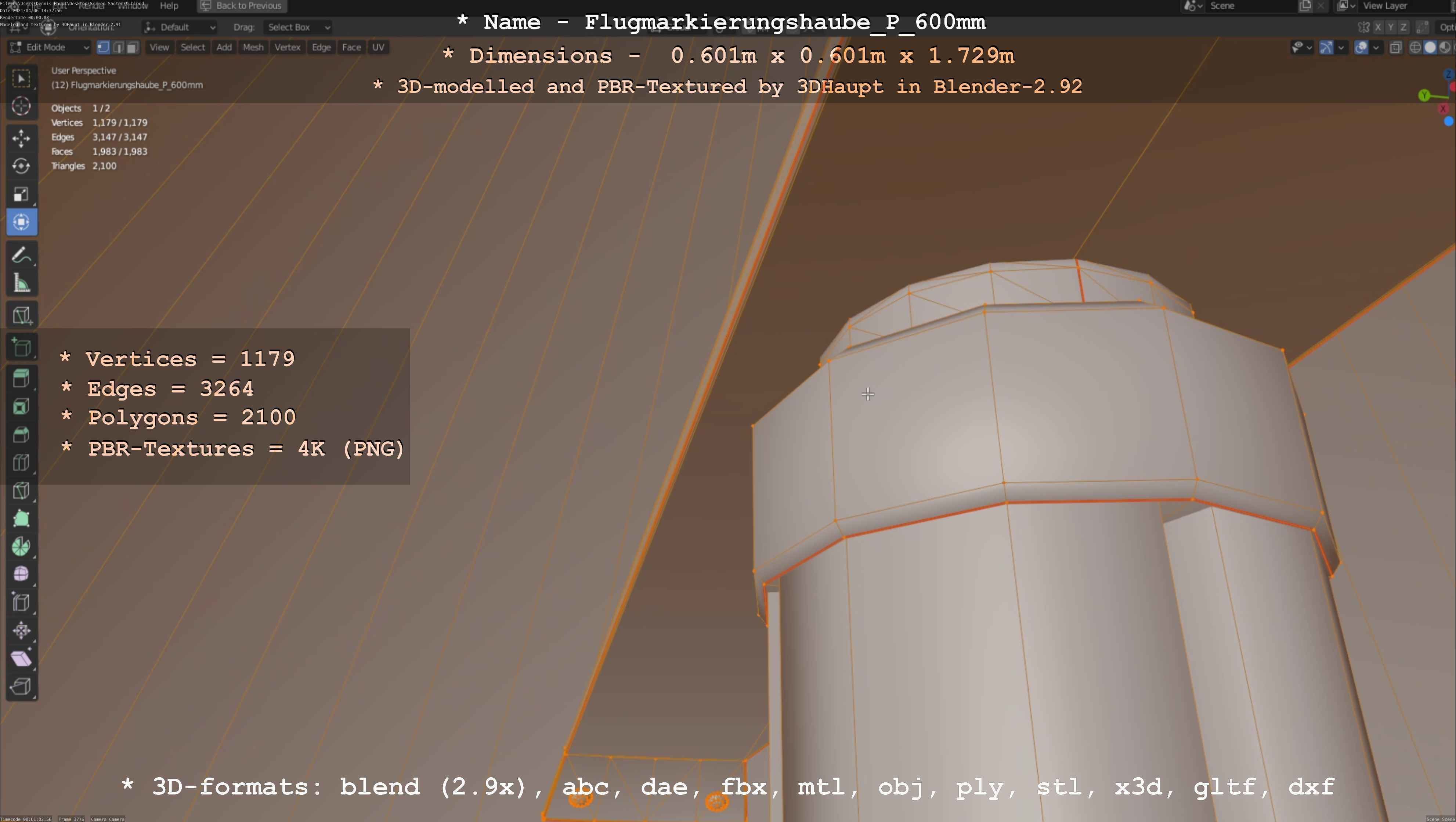Select the Select Box tool
This screenshot has height=822, width=1456.
[21, 78]
